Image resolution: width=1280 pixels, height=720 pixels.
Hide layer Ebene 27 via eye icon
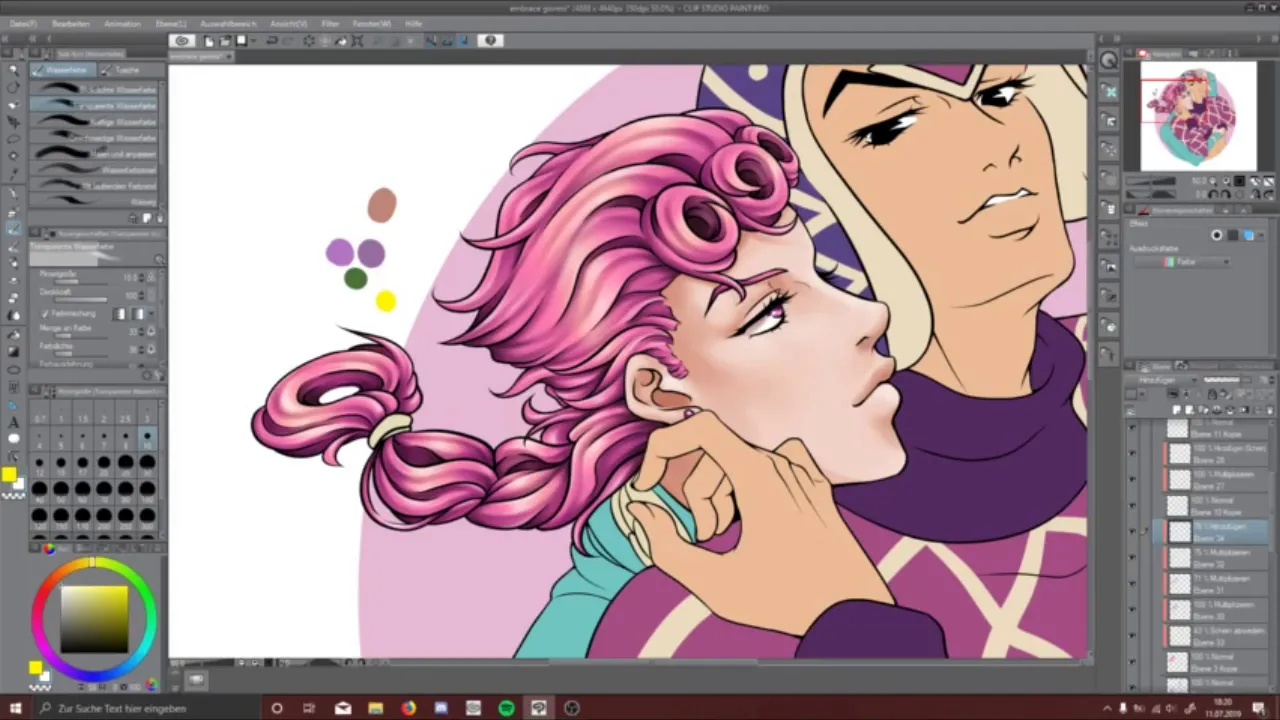(x=1132, y=480)
